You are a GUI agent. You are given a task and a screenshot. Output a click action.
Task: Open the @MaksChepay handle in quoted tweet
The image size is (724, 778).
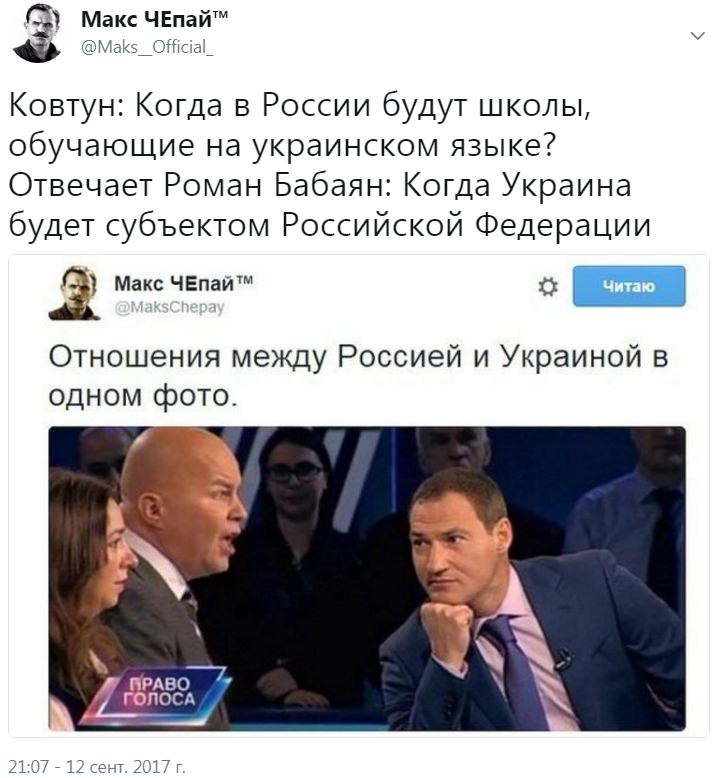click(169, 307)
